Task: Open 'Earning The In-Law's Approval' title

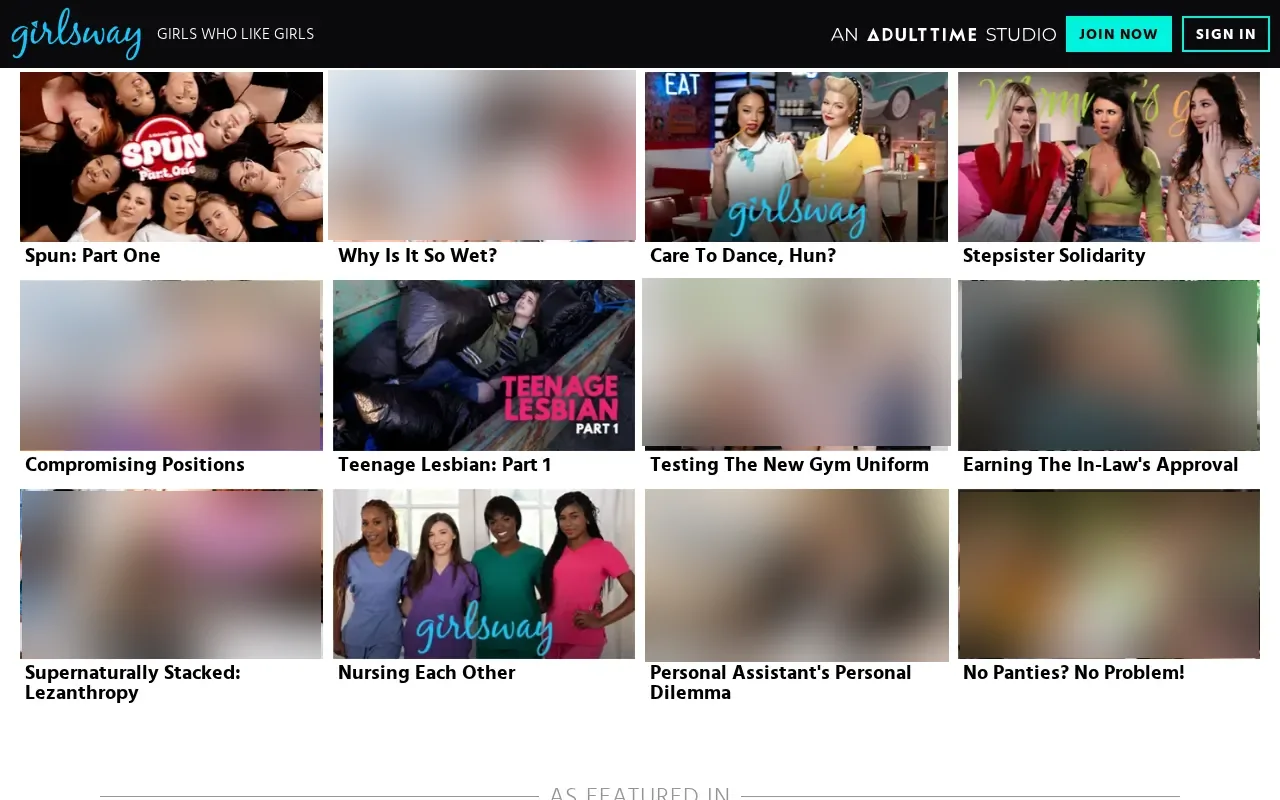Action: pyautogui.click(x=1100, y=465)
